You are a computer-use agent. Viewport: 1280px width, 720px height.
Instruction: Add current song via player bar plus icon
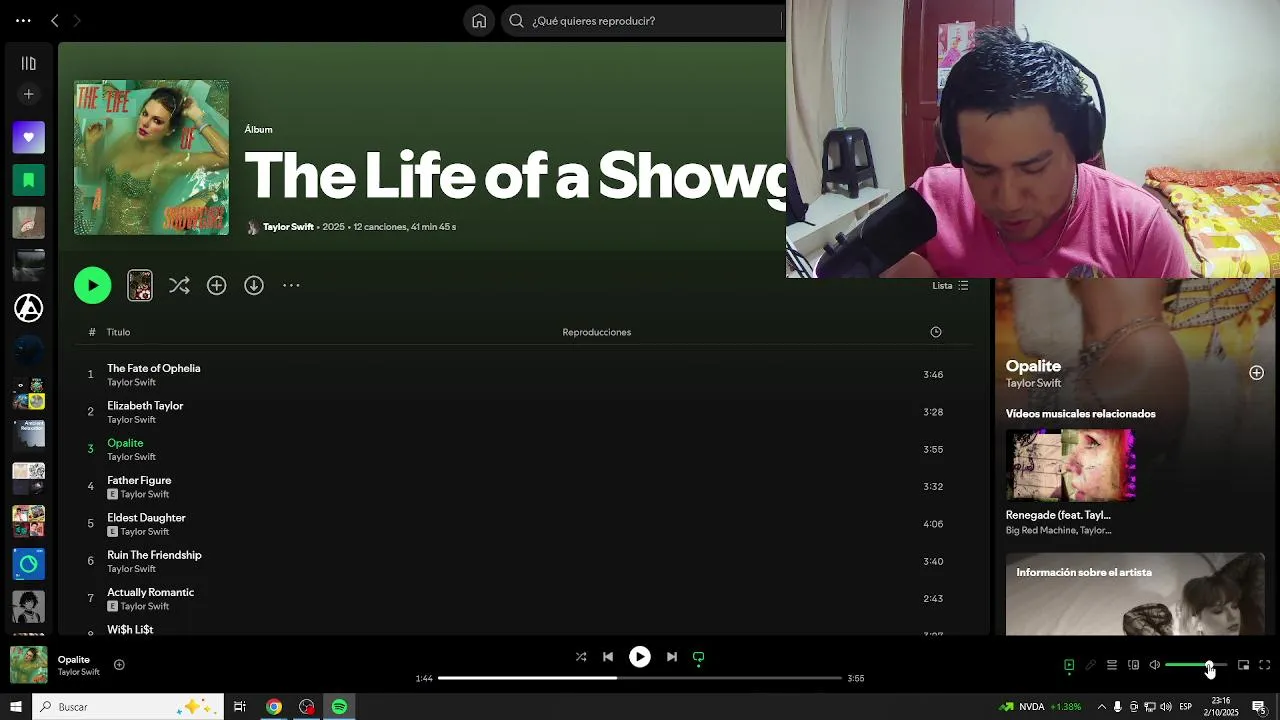coord(119,665)
